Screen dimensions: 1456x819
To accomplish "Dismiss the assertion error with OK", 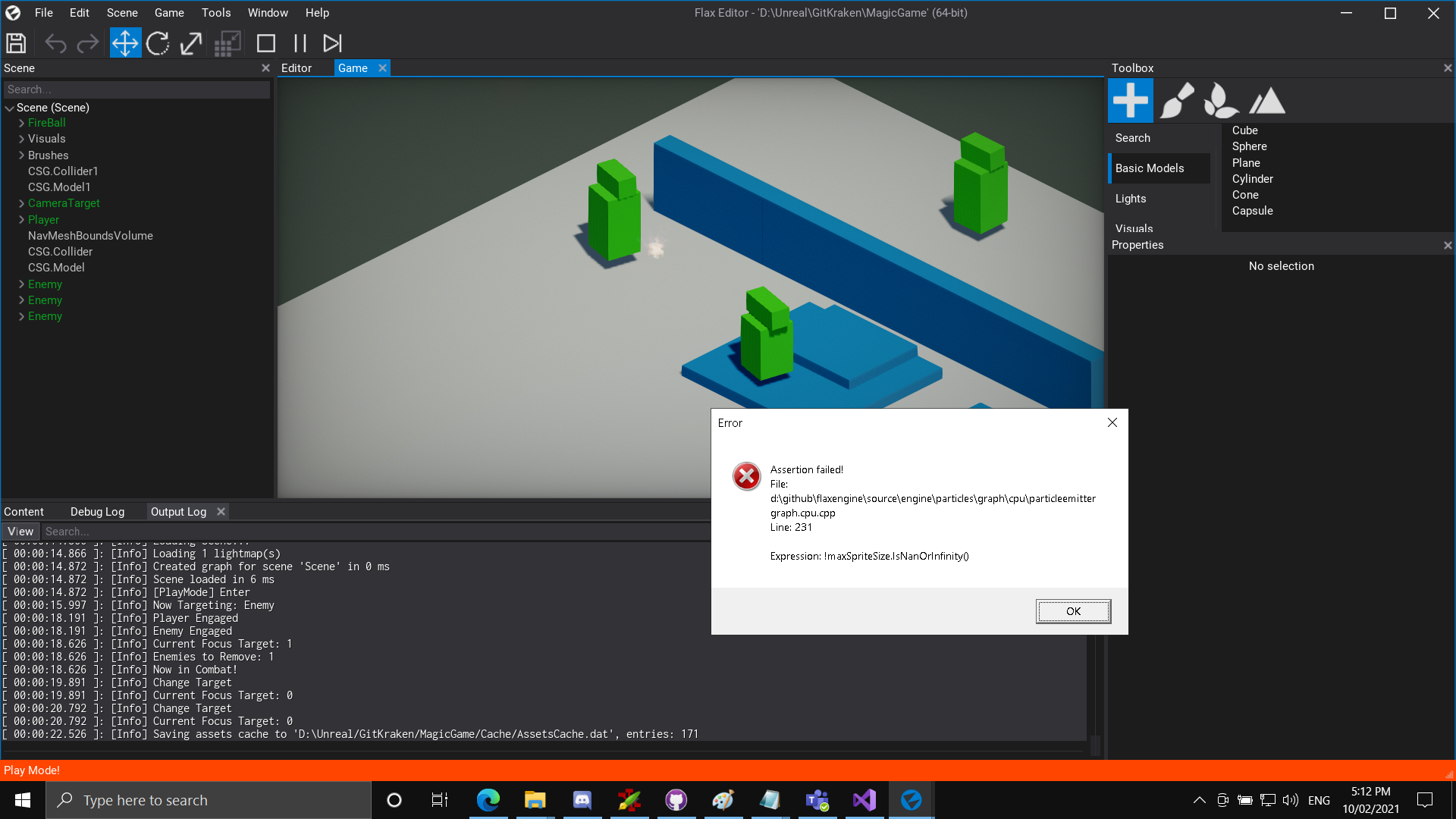I will click(1072, 610).
